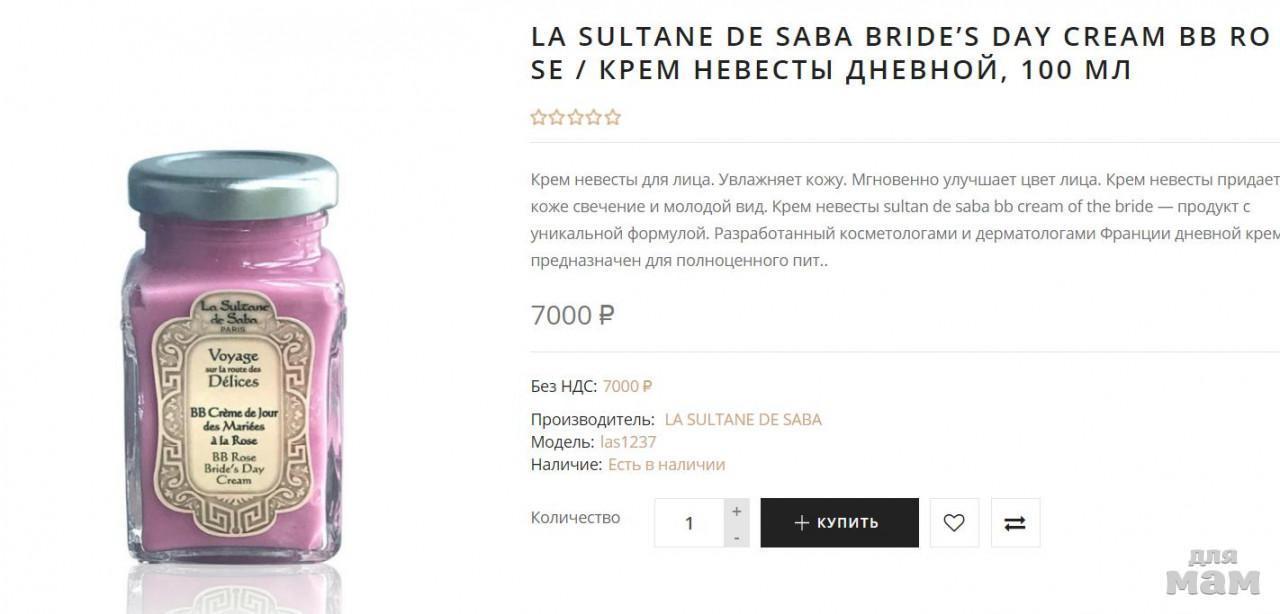Click the Без НДС price value

[627, 386]
